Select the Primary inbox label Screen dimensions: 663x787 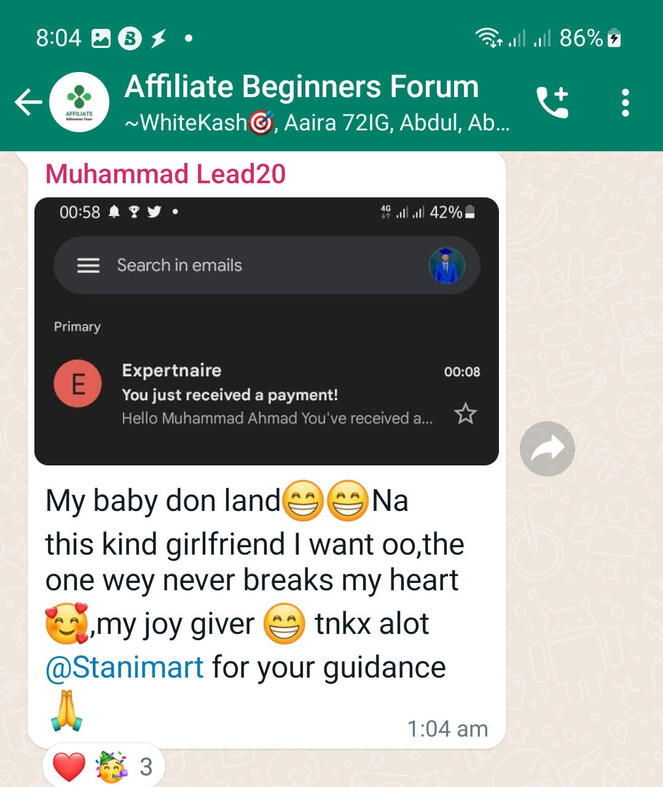pos(77,327)
